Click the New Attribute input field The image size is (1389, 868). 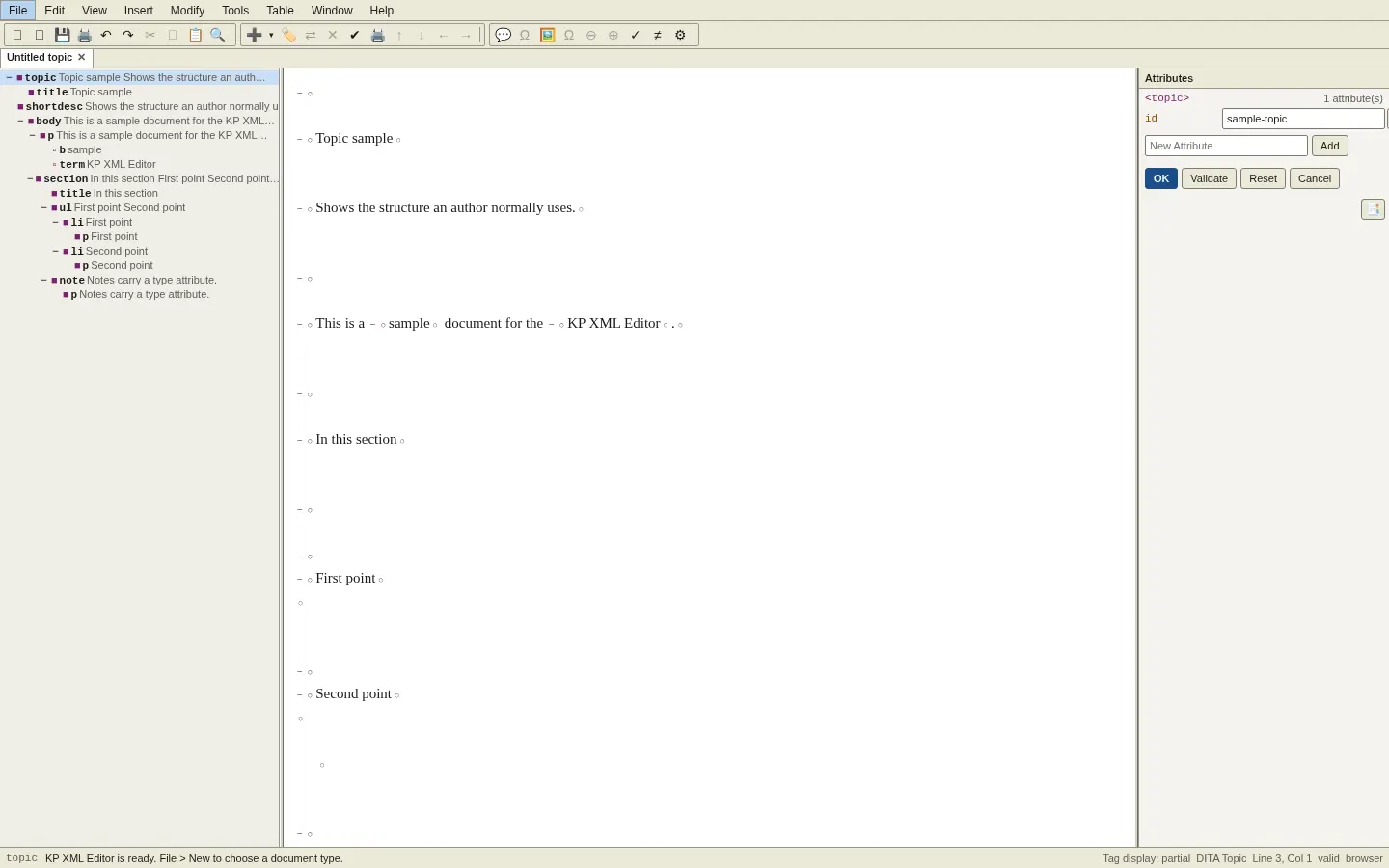(x=1226, y=146)
